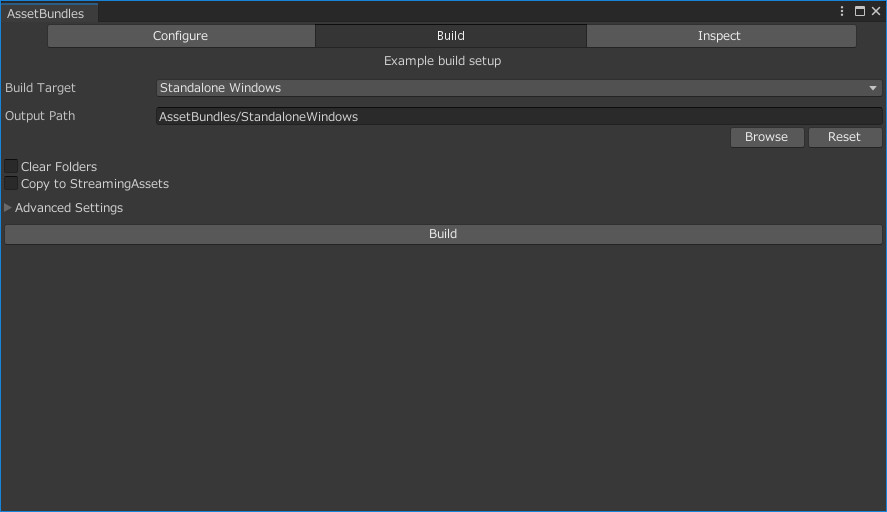Click the Build Target dropdown arrow
Screen dimensions: 887x512
pyautogui.click(x=873, y=88)
